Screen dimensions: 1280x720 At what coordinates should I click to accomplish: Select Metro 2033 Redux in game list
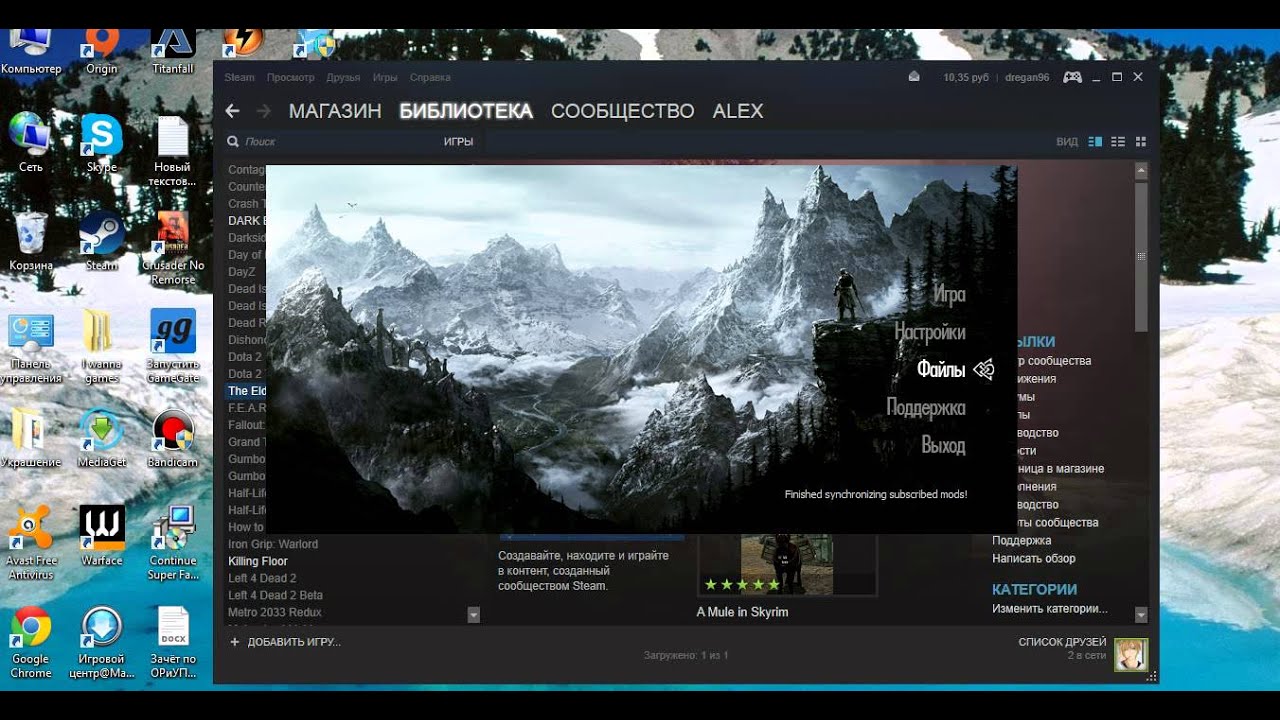coord(275,612)
